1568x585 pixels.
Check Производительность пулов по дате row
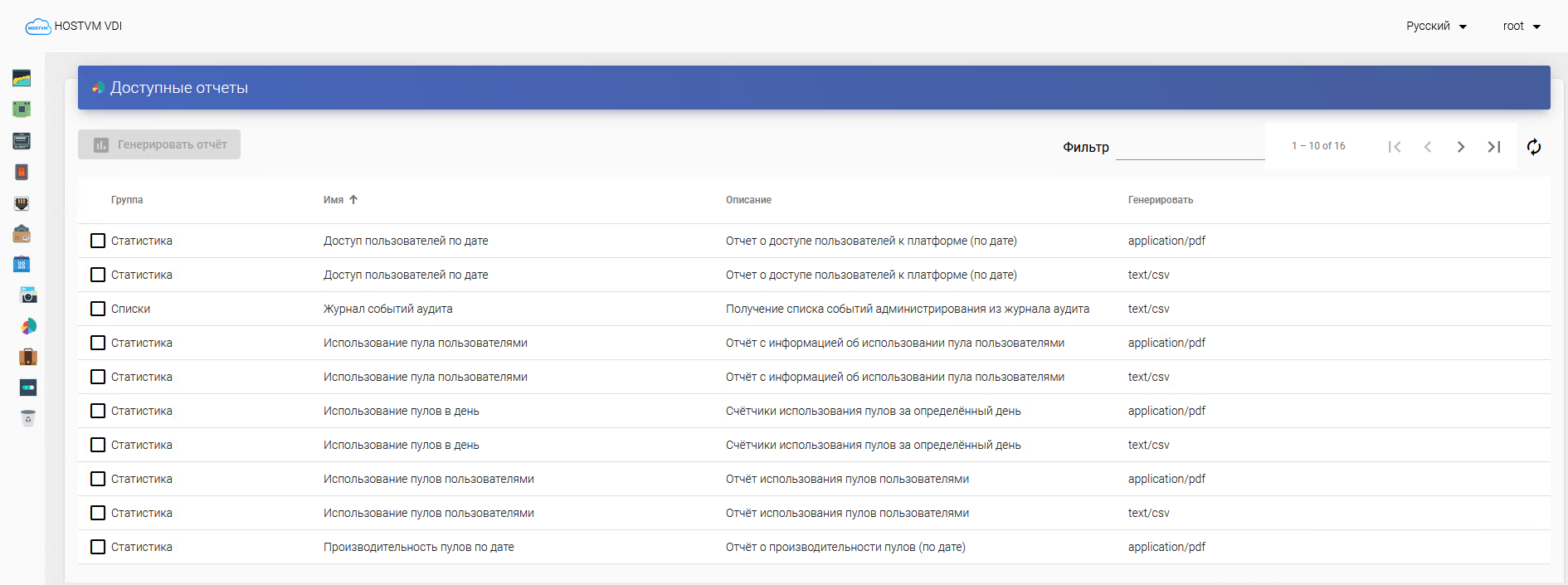coord(98,547)
